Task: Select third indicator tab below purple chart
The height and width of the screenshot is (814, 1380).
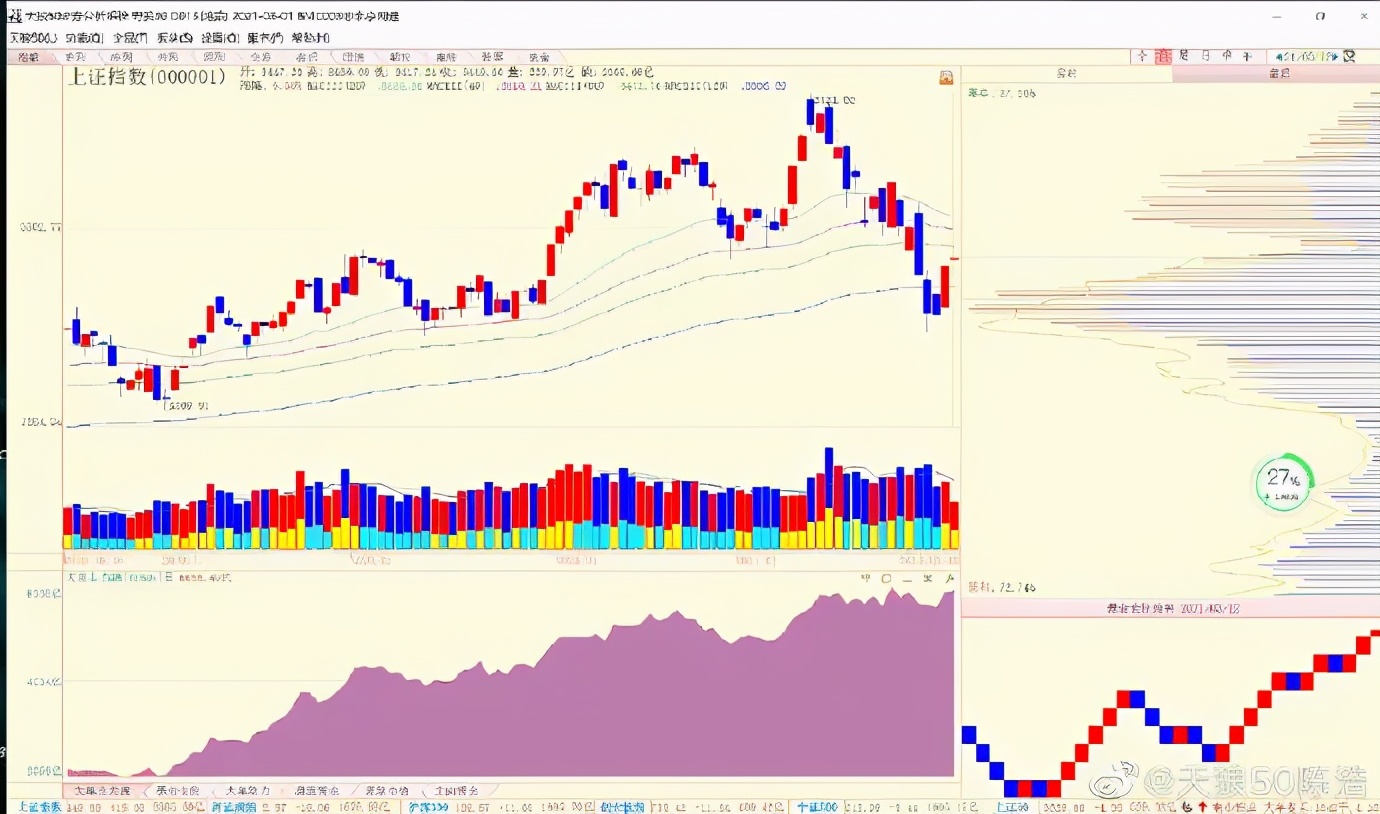Action: click(x=246, y=790)
